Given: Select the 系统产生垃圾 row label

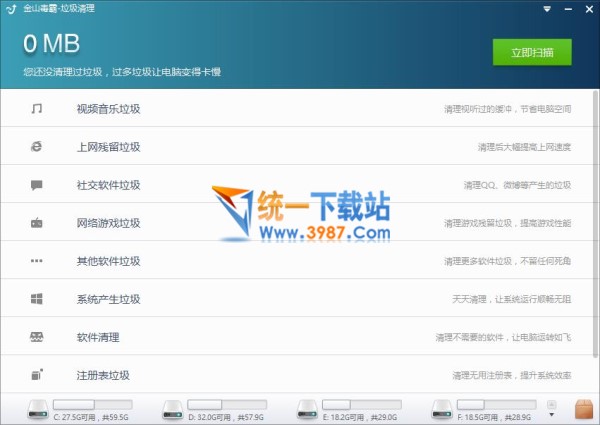Looking at the screenshot, I should [108, 299].
